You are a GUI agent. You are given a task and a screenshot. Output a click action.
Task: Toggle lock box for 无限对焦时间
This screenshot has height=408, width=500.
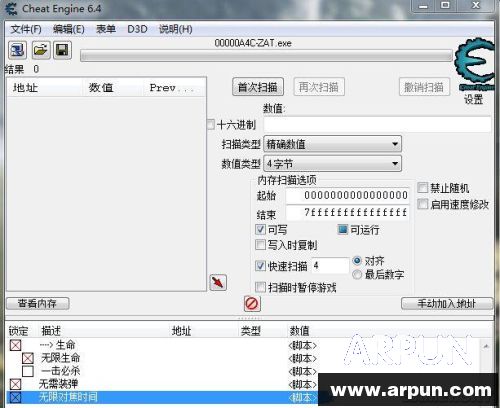(15, 397)
